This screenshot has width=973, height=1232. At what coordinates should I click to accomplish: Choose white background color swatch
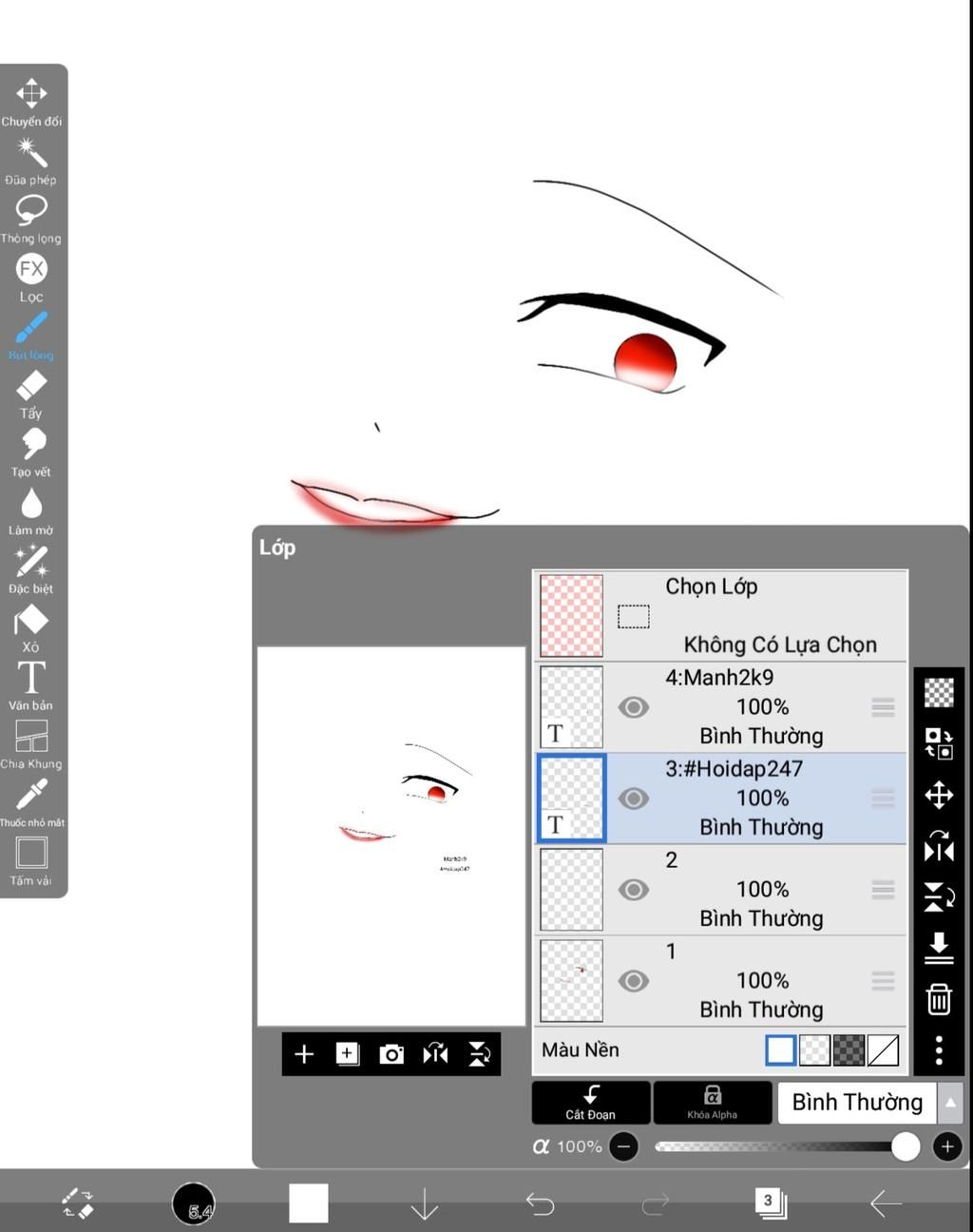point(780,1050)
